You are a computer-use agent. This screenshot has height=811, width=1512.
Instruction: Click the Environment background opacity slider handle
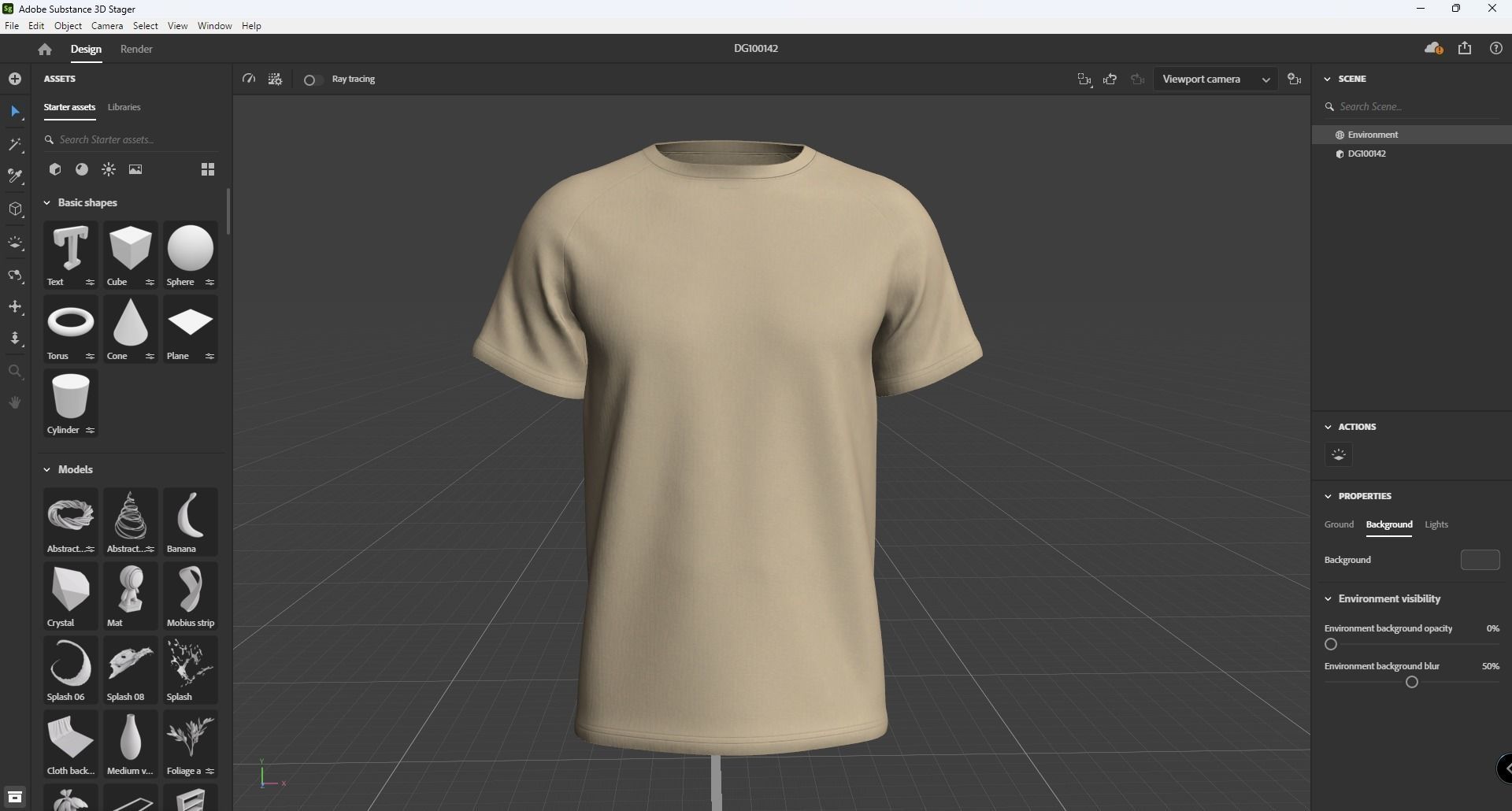coord(1331,645)
